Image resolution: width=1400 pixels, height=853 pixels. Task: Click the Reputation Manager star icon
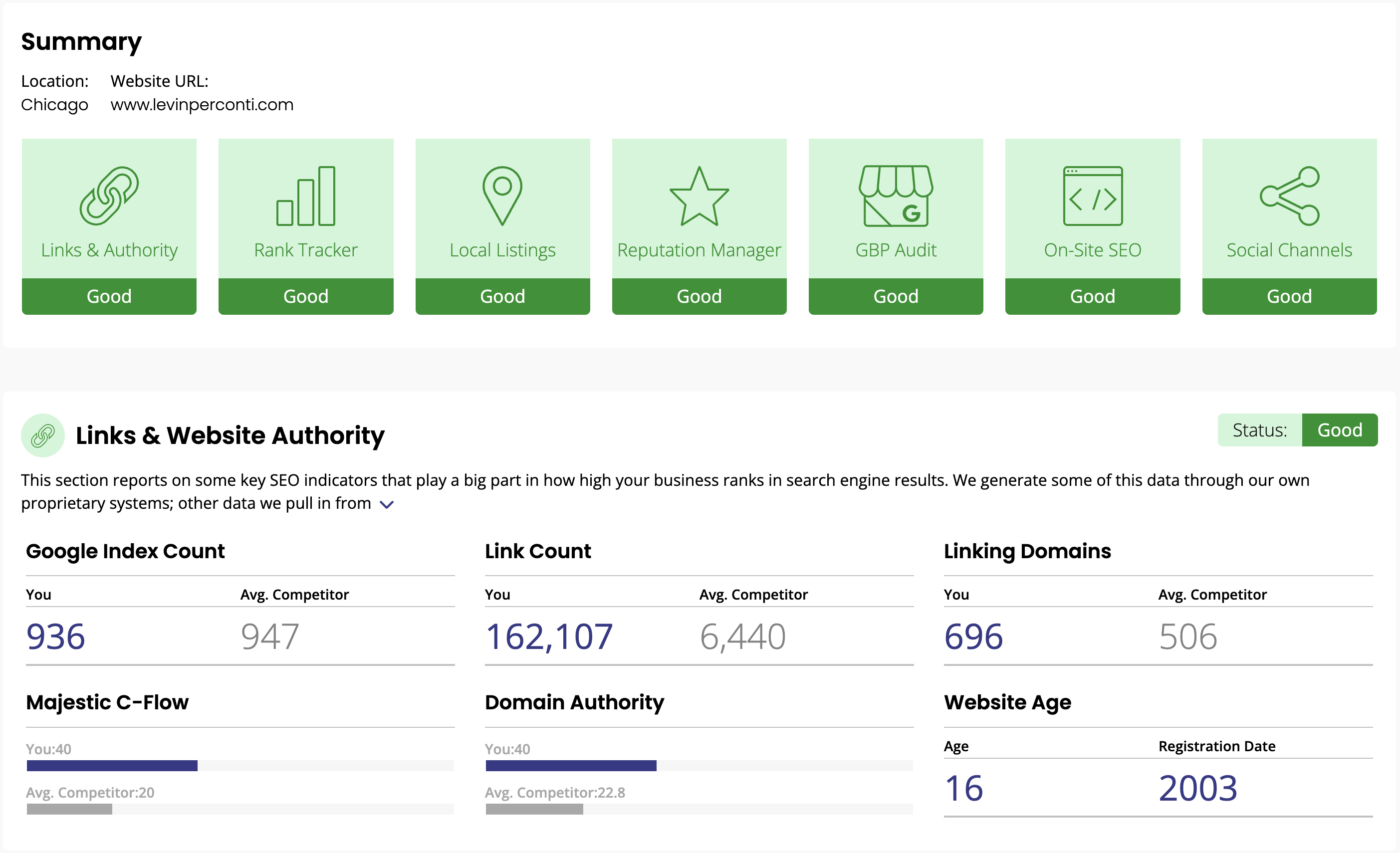point(699,197)
